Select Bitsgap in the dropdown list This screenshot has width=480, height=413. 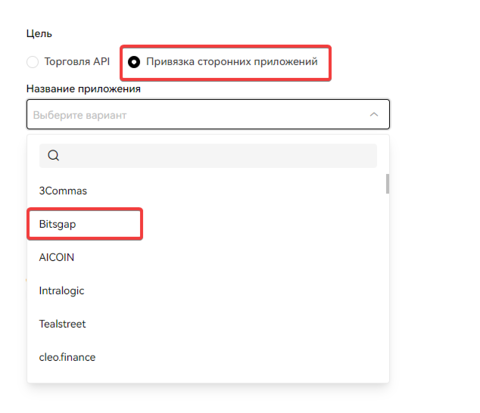pos(208,224)
